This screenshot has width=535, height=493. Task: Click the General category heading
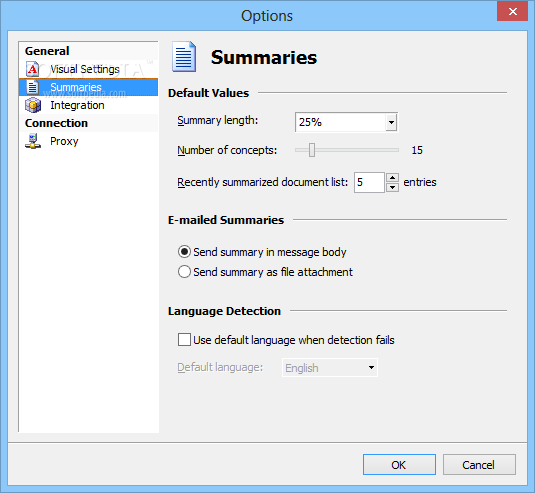(x=47, y=51)
